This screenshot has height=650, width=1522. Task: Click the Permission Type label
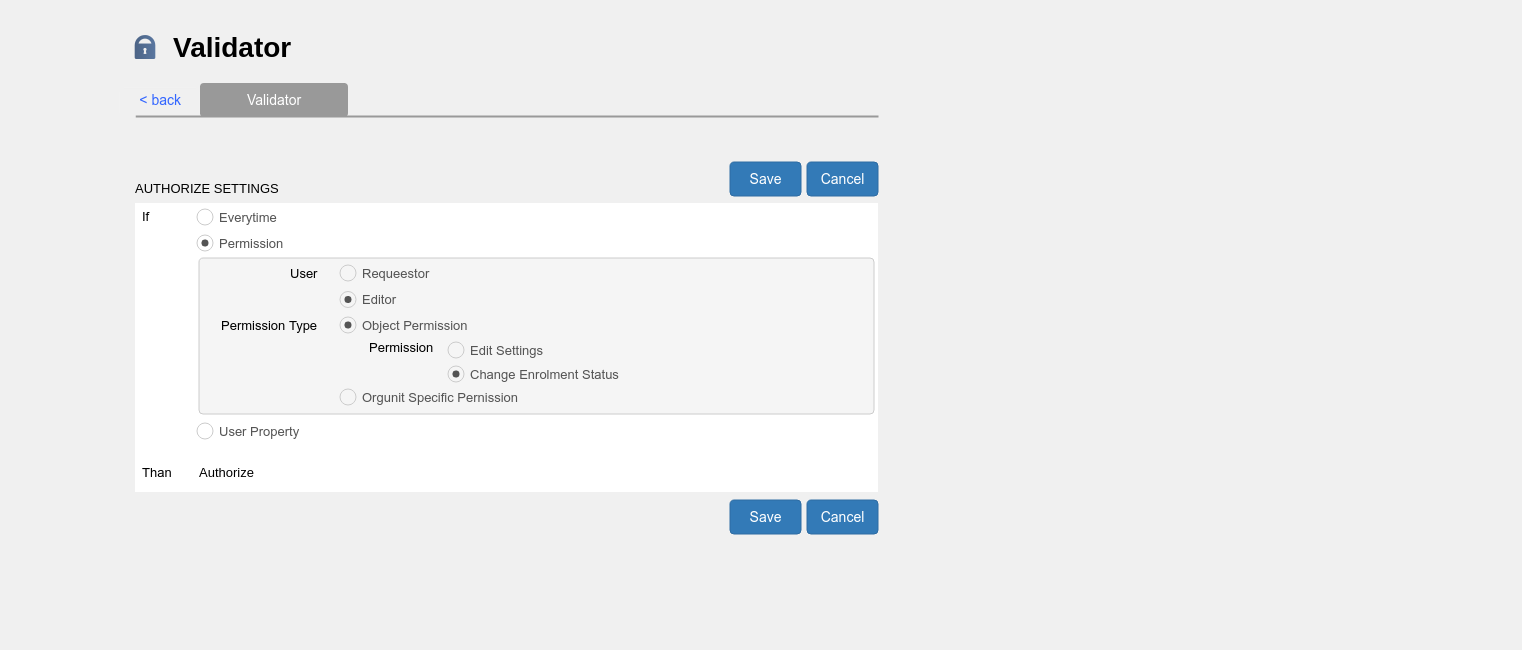[269, 325]
